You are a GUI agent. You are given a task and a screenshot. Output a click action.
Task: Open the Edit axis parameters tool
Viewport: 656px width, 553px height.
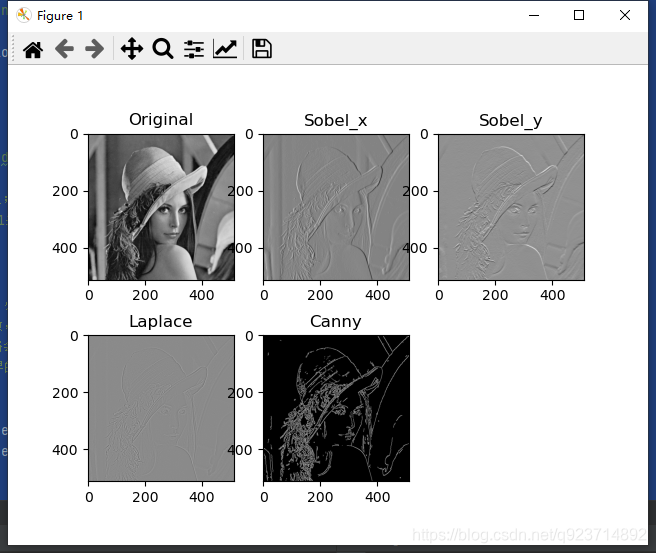225,49
